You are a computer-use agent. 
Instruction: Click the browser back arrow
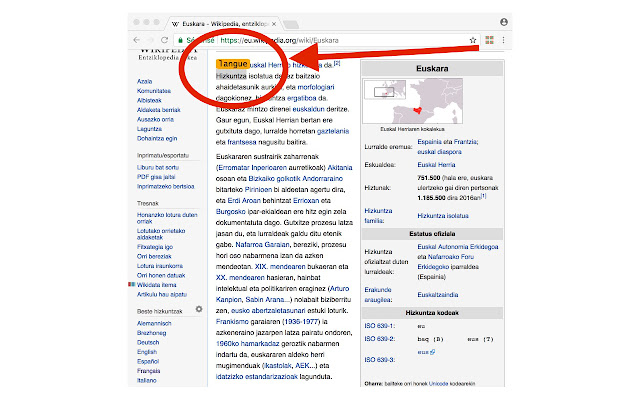[x=136, y=40]
